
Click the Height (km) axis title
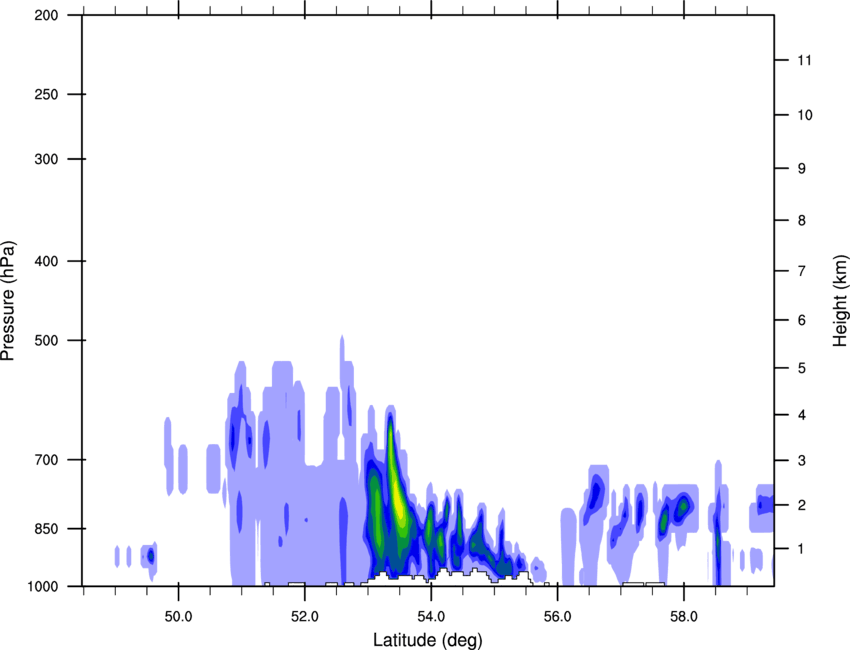840,301
